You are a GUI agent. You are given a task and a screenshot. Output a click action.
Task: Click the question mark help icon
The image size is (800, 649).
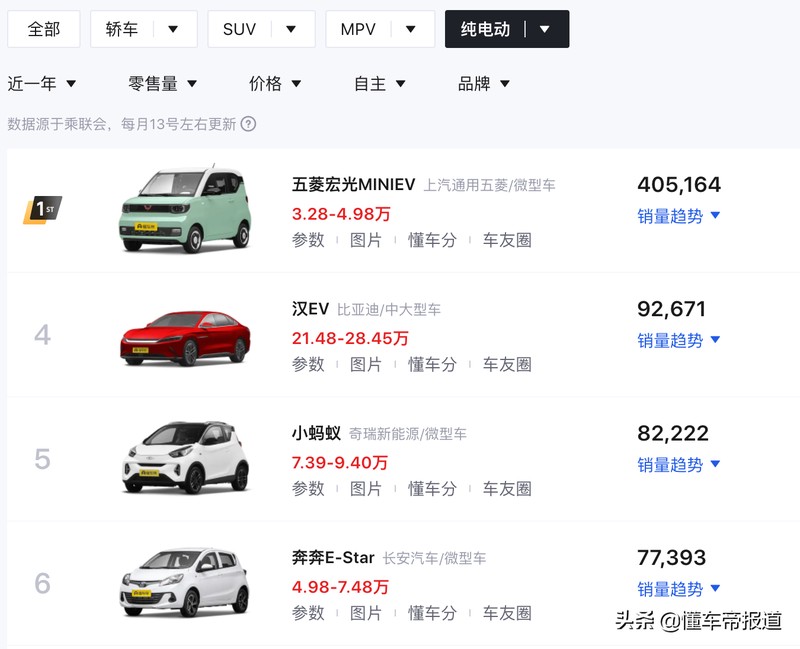point(248,124)
